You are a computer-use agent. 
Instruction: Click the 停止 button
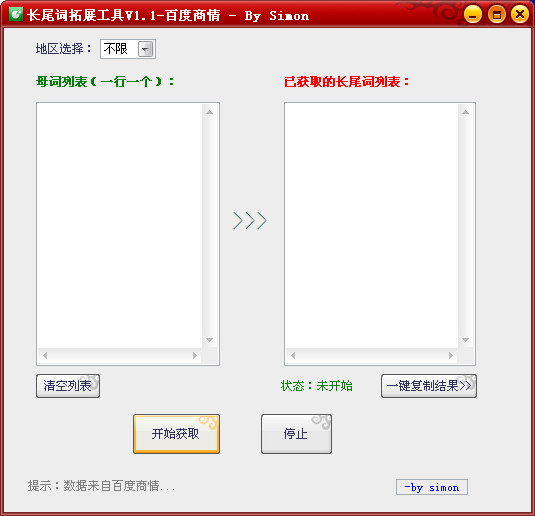296,434
